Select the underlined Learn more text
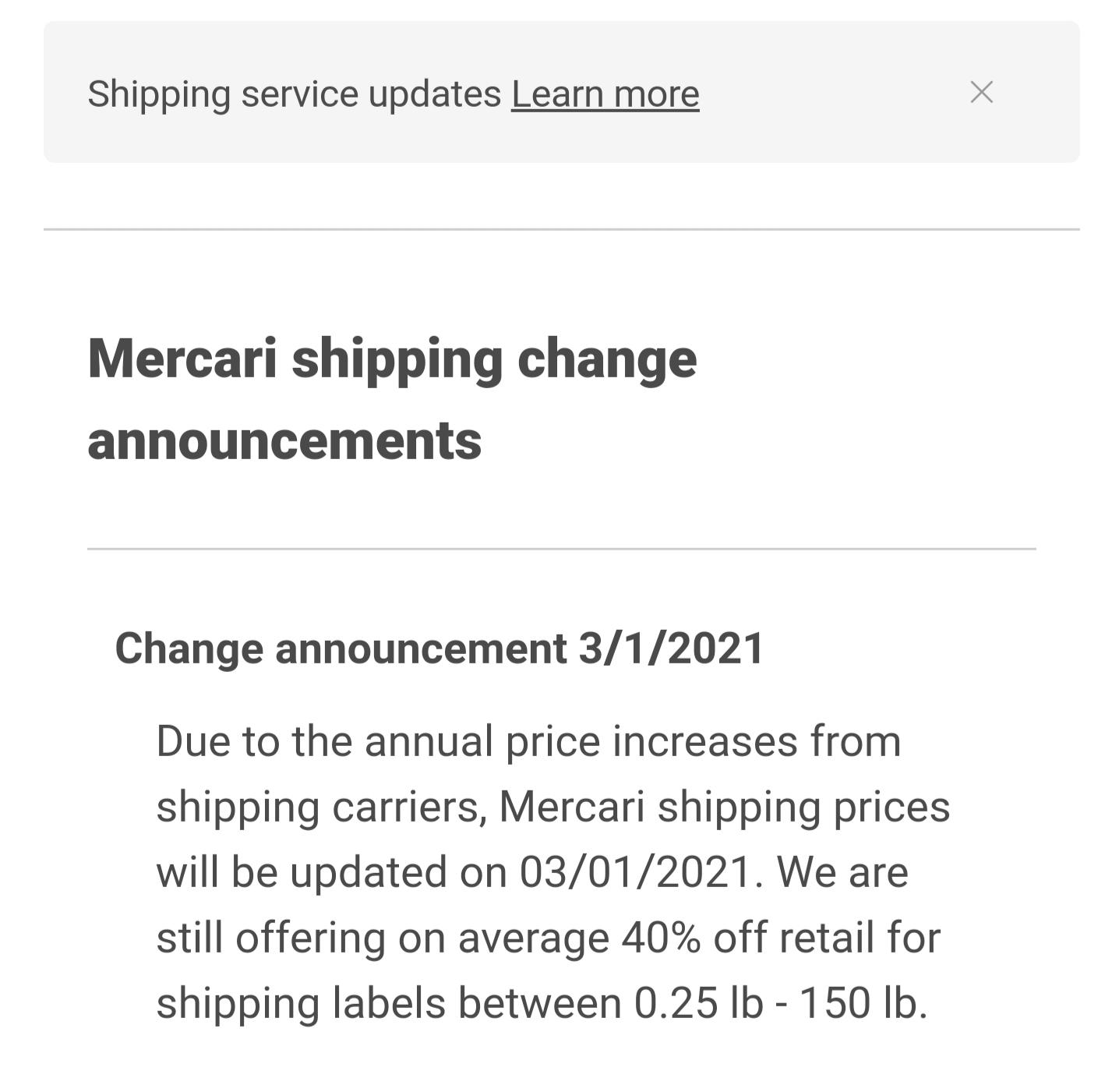This screenshot has width=1105, height=1092. click(605, 93)
